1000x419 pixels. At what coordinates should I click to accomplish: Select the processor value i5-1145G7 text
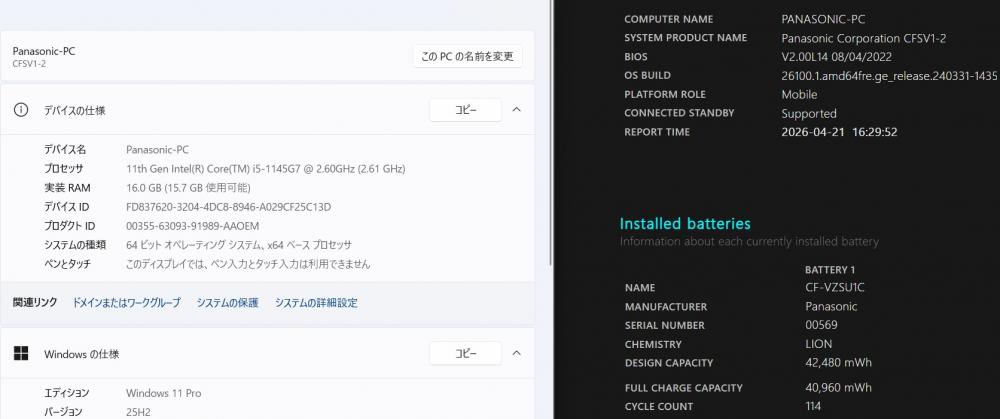(x=266, y=169)
